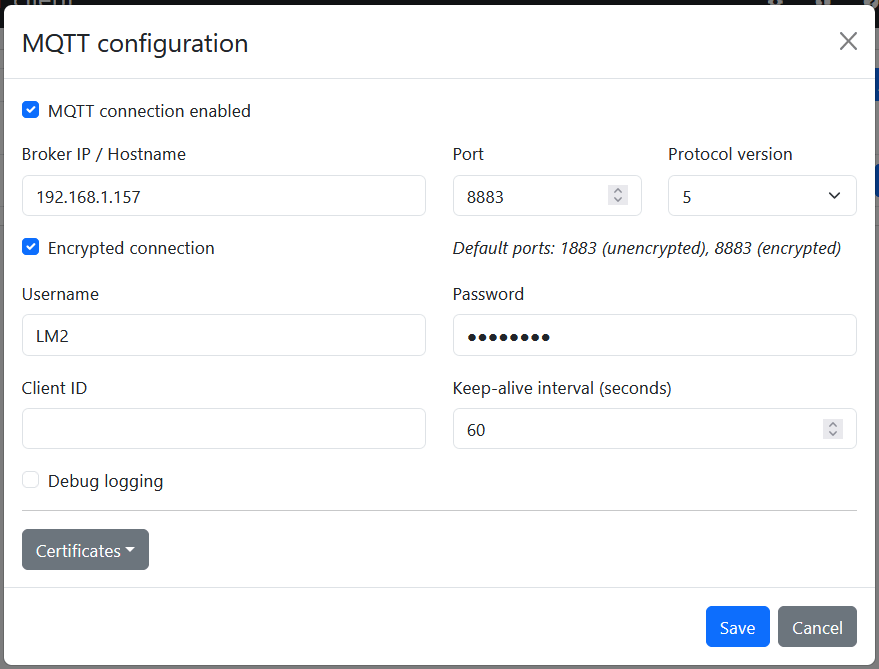Image resolution: width=879 pixels, height=669 pixels.
Task: Click the Default ports hint text
Action: [647, 248]
